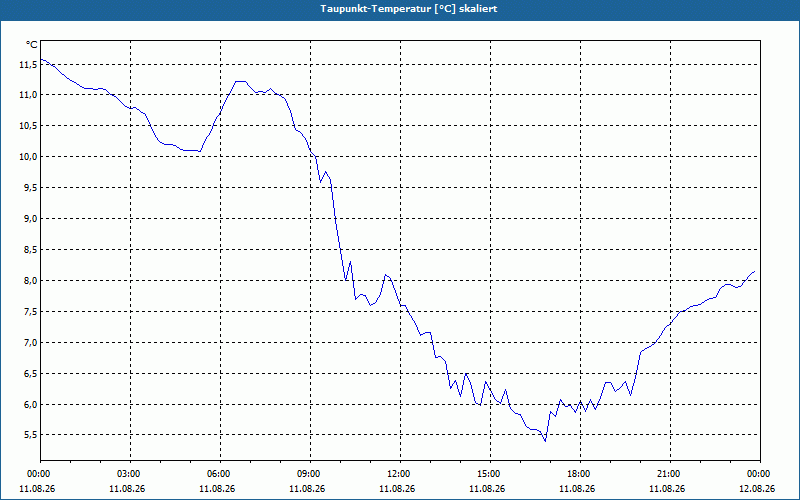Image resolution: width=800 pixels, height=500 pixels.
Task: Click the '6,0' y-axis value
Action: click(30, 405)
